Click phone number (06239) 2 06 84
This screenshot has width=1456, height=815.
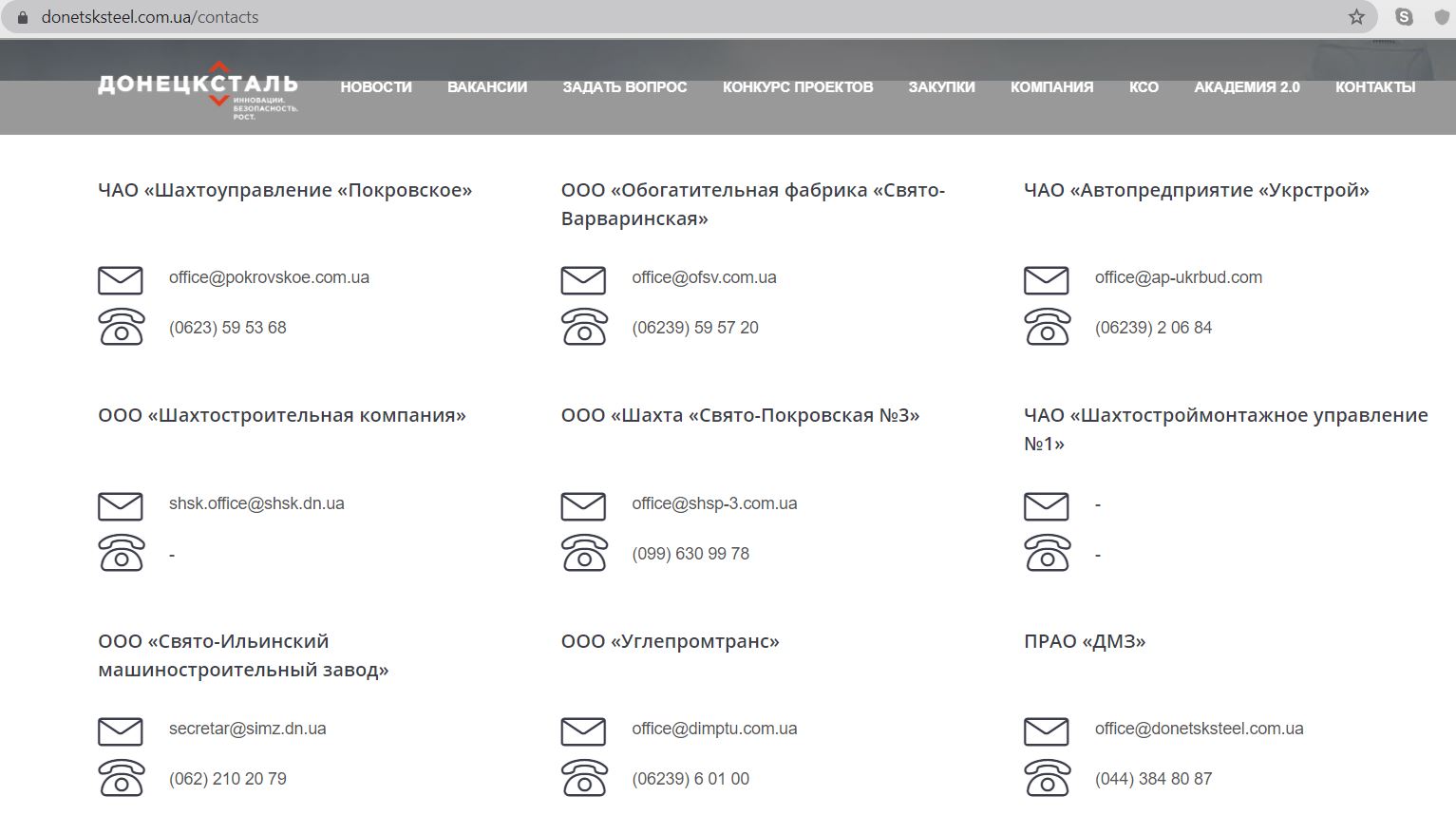[1154, 328]
